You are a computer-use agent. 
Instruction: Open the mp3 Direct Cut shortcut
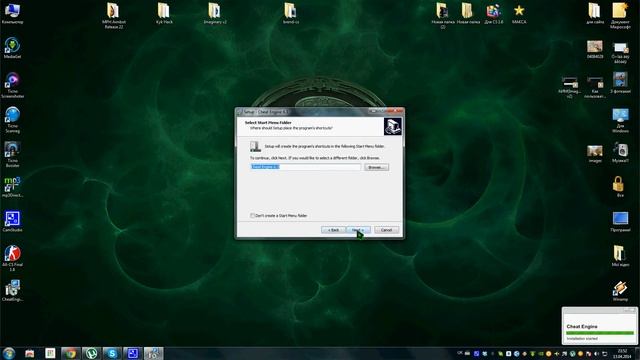coord(12,186)
